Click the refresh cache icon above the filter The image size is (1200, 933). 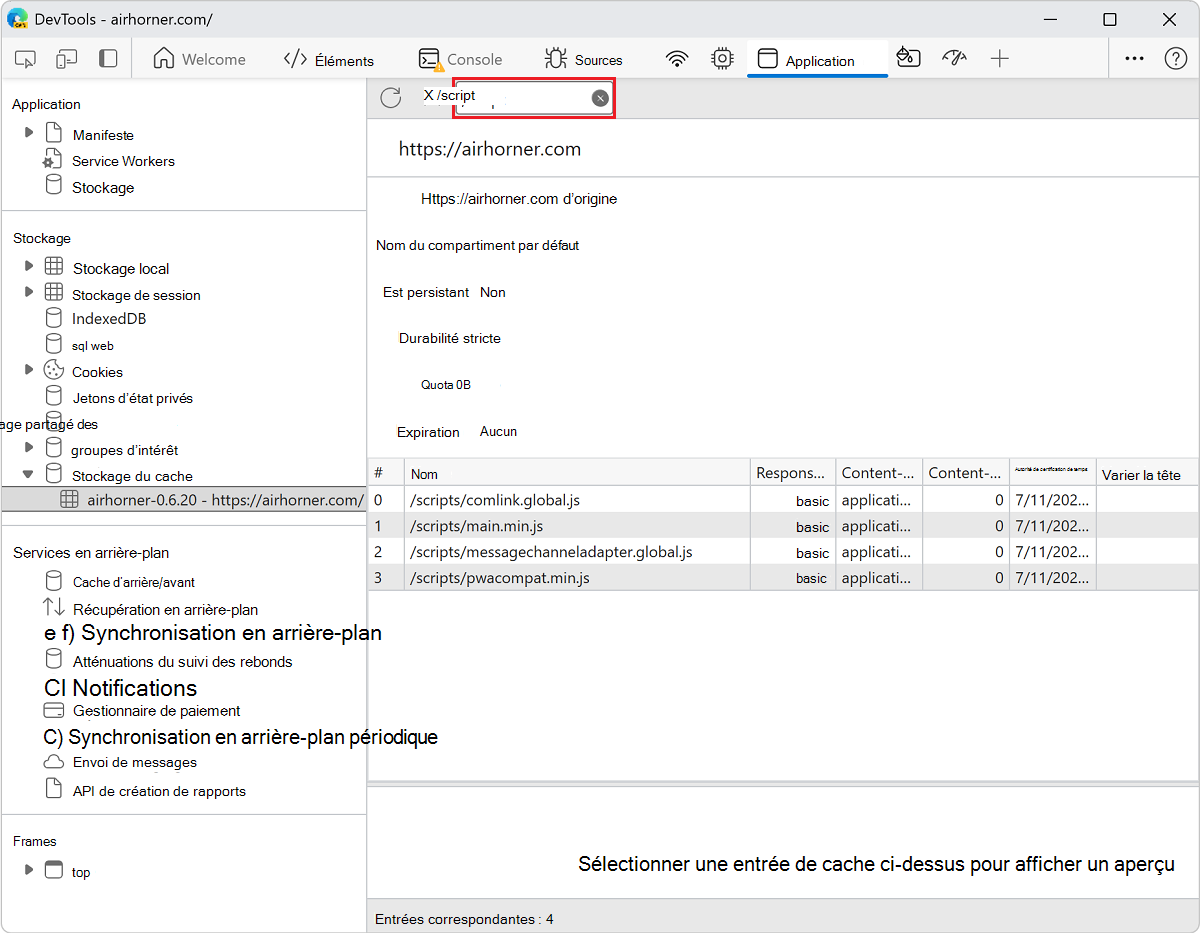tap(390, 97)
